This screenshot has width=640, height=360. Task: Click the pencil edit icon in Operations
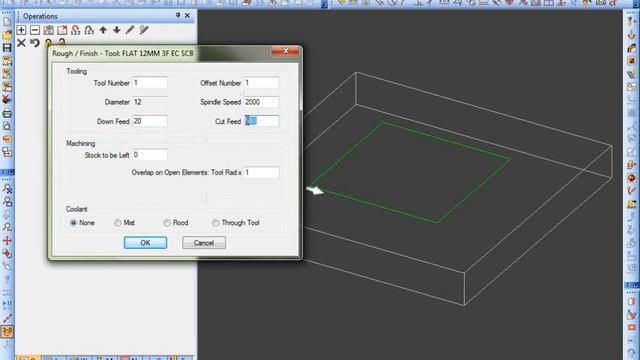point(130,30)
